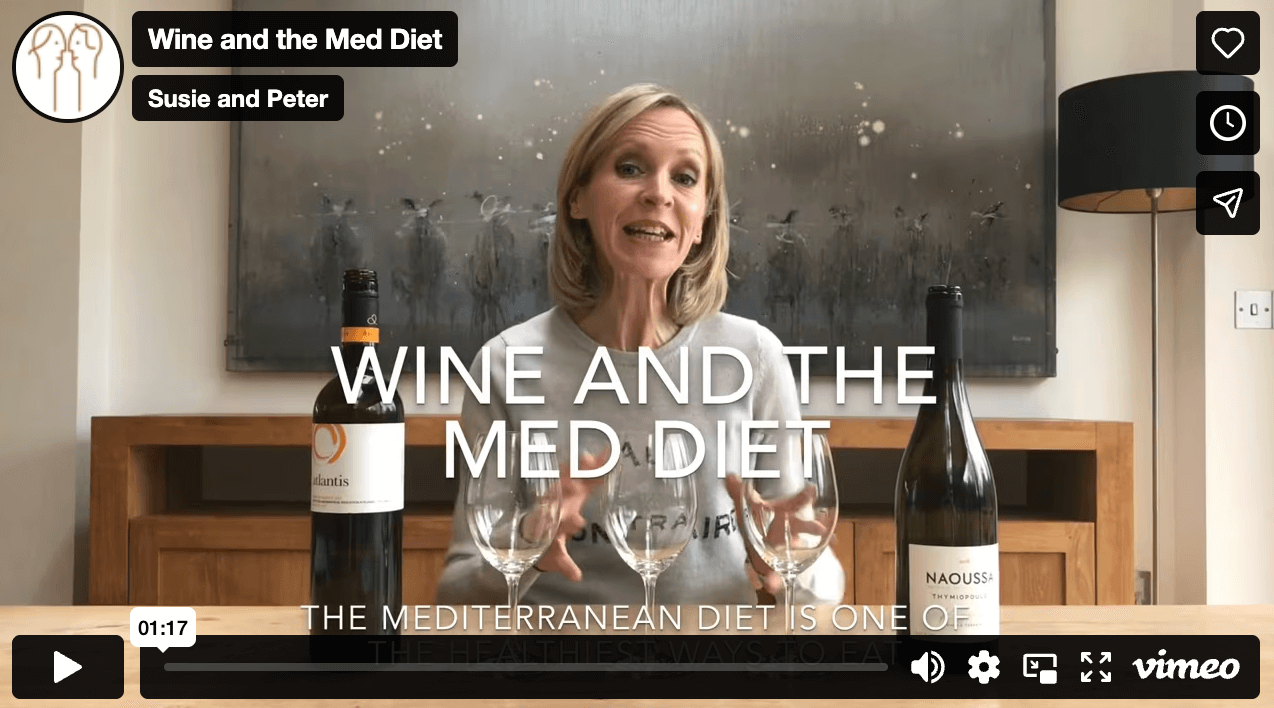Screen dimensions: 1274x708
Task: Open the player settings gear
Action: (x=984, y=666)
